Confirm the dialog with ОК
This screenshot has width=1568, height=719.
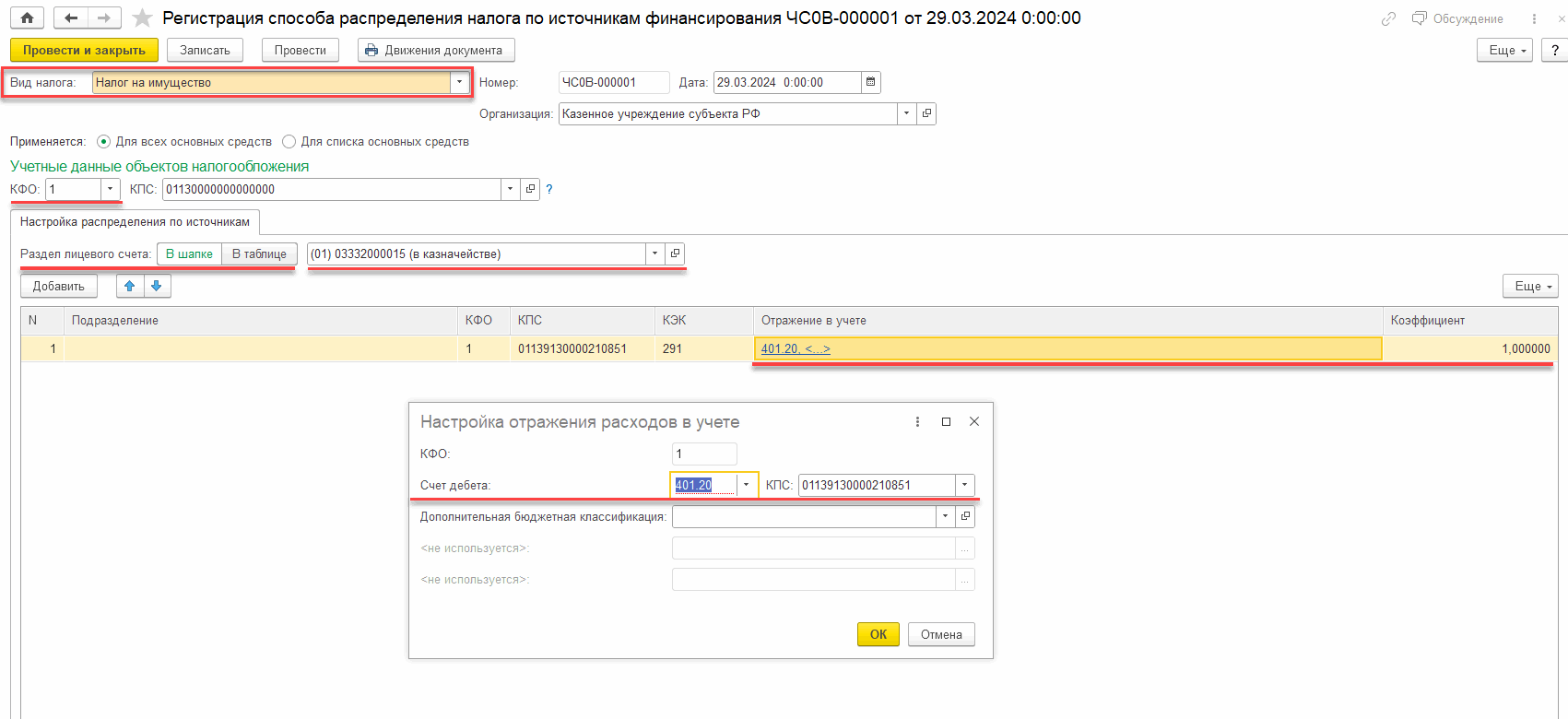pos(878,634)
